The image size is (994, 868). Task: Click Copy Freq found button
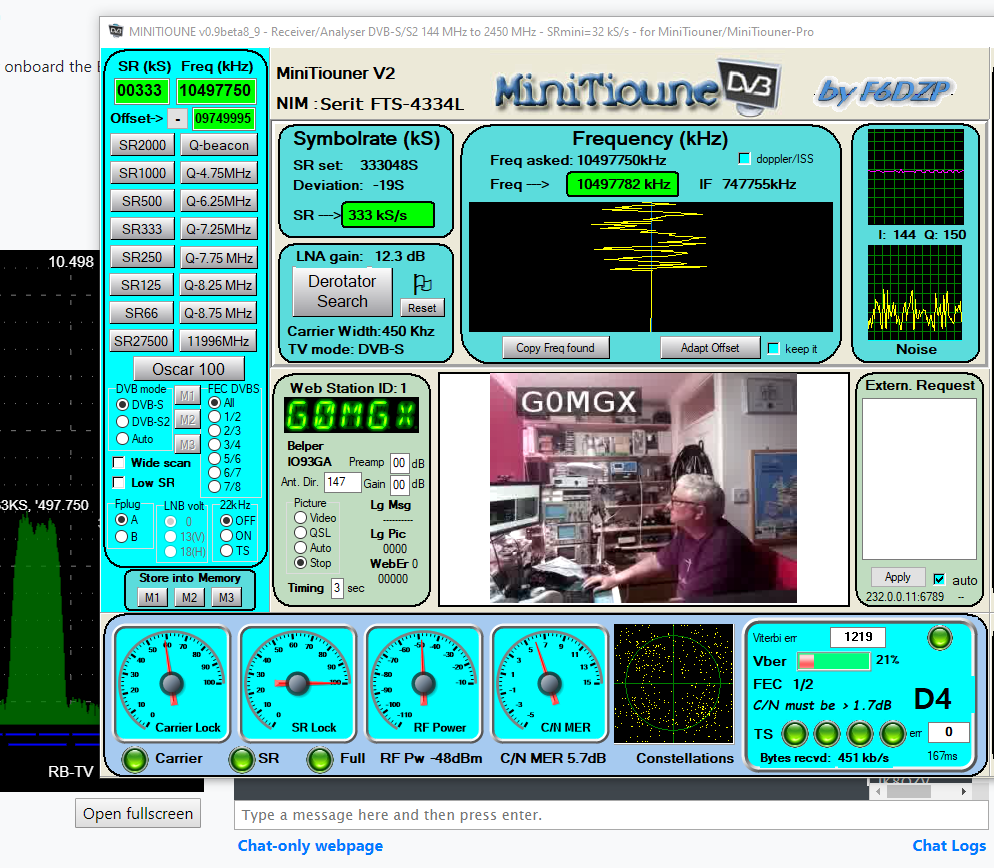point(555,347)
